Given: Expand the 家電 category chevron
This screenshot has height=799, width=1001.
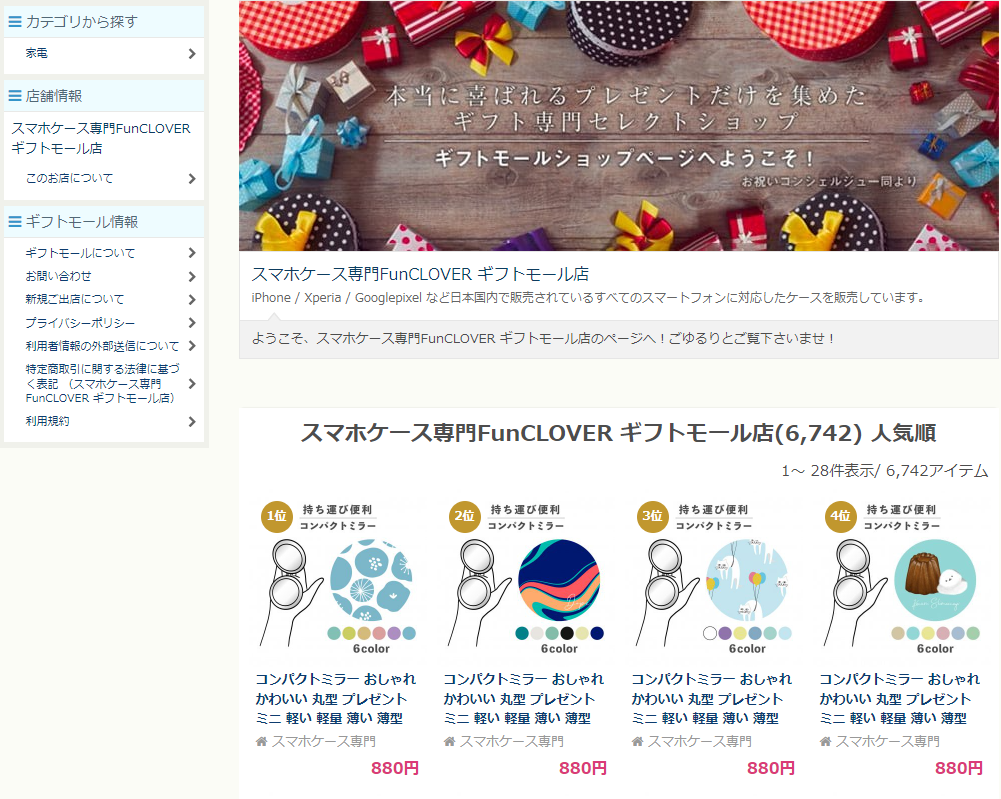Looking at the screenshot, I should [192, 54].
